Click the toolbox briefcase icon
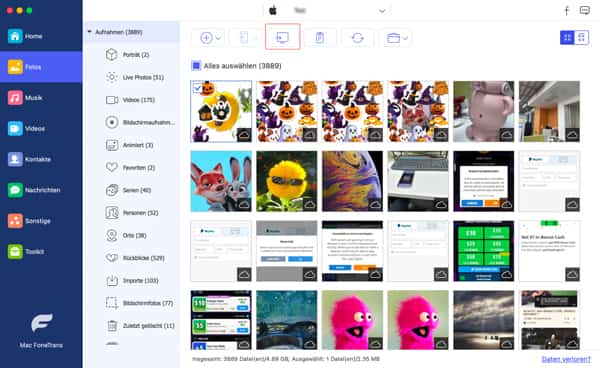 coord(393,38)
